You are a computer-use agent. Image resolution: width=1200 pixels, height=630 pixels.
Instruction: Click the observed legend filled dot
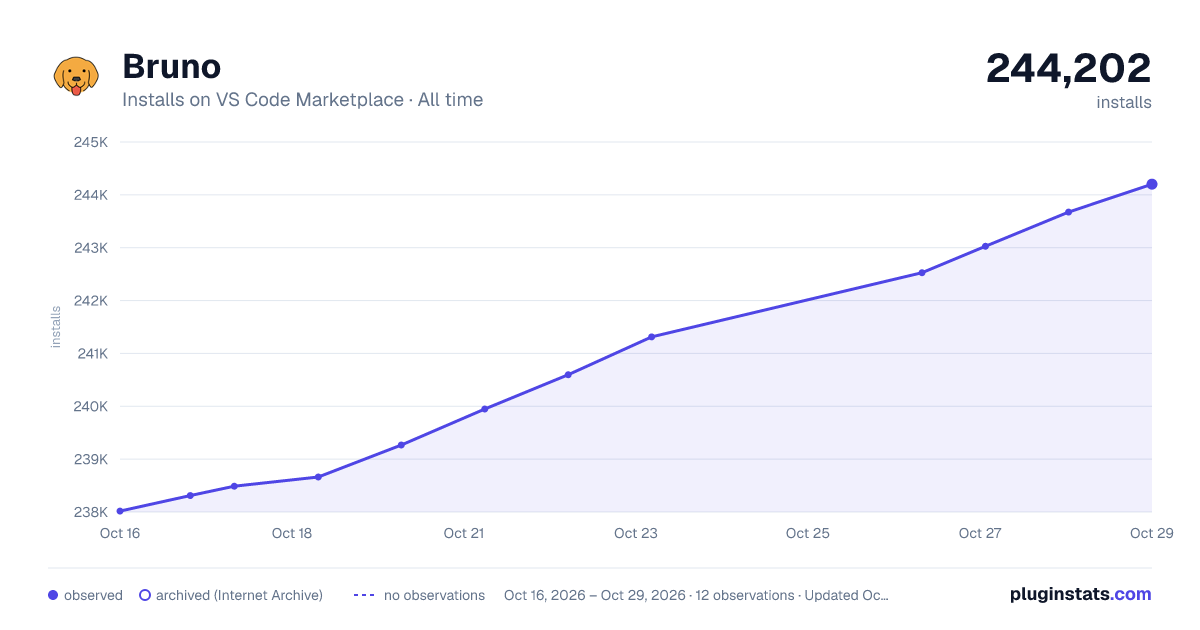tap(53, 595)
